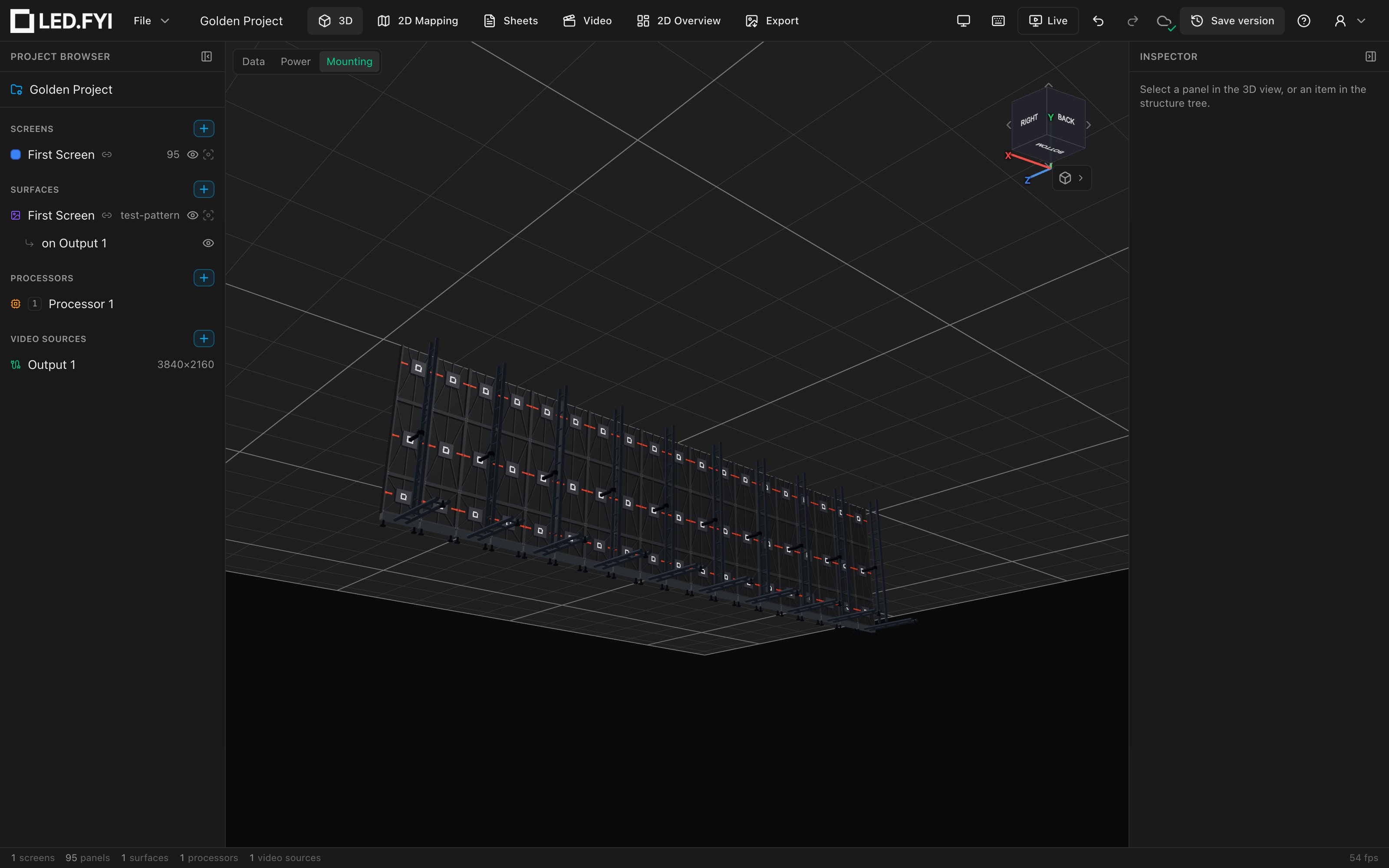Click the redo arrow icon
Screen dimensions: 1389x868
(1132, 21)
